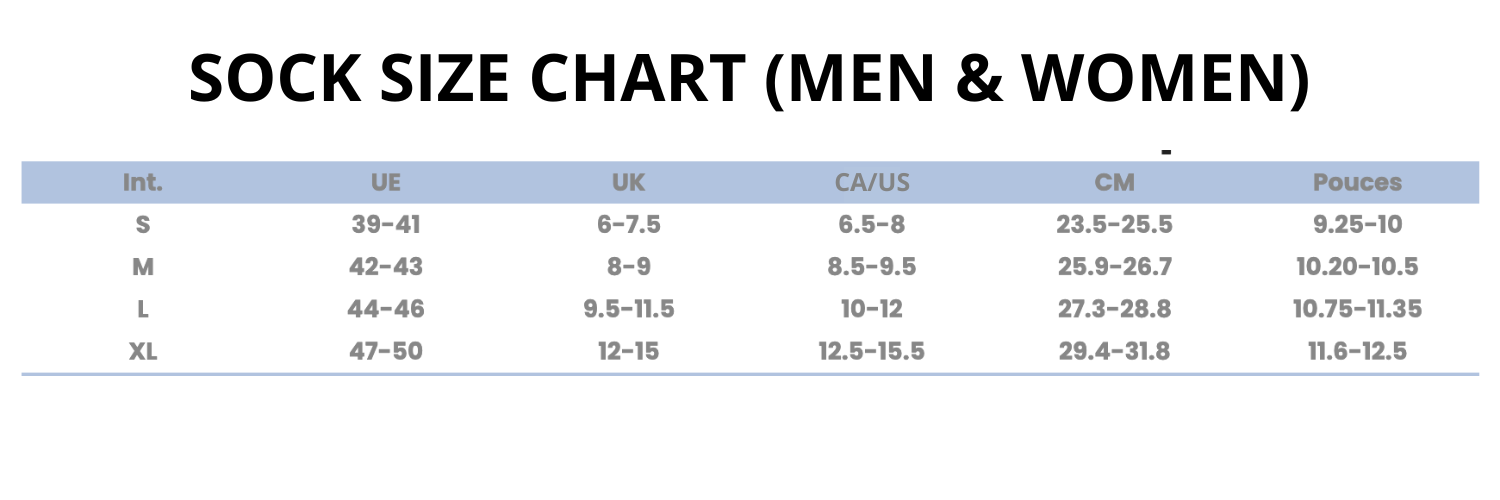Select the UE column header
1500x500 pixels.
386,183
